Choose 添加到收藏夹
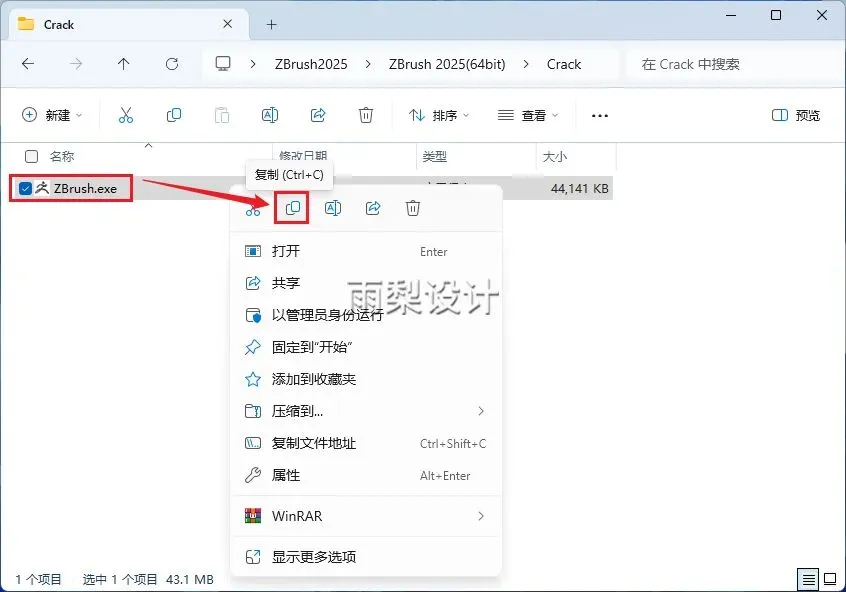 (366, 379)
